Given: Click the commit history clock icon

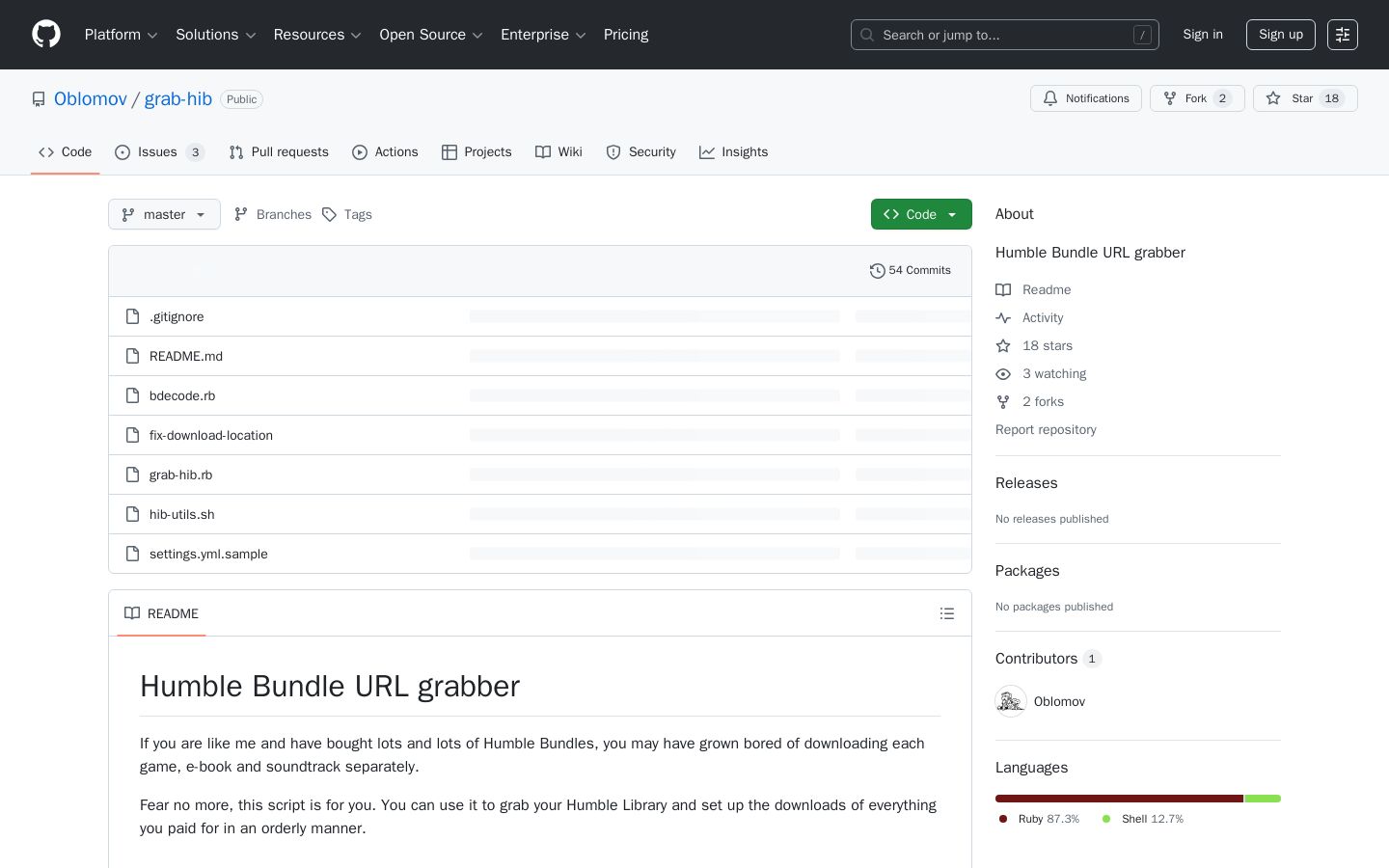Looking at the screenshot, I should pos(877,271).
